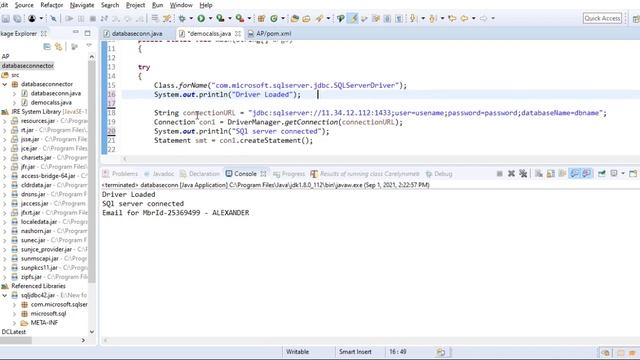Click the Remove Launch X icon in the Console

(x=511, y=174)
